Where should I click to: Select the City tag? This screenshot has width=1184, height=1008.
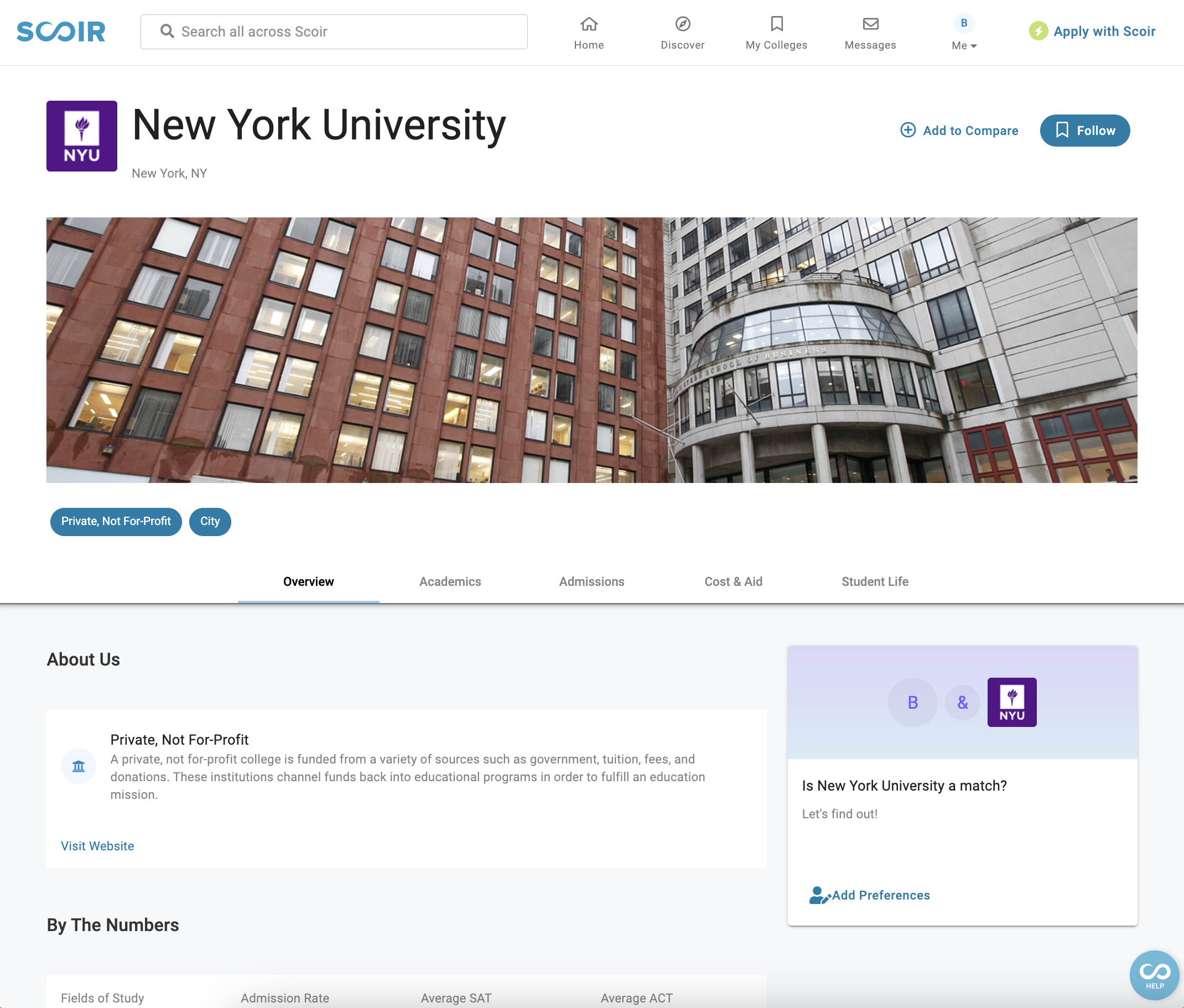pyautogui.click(x=210, y=521)
